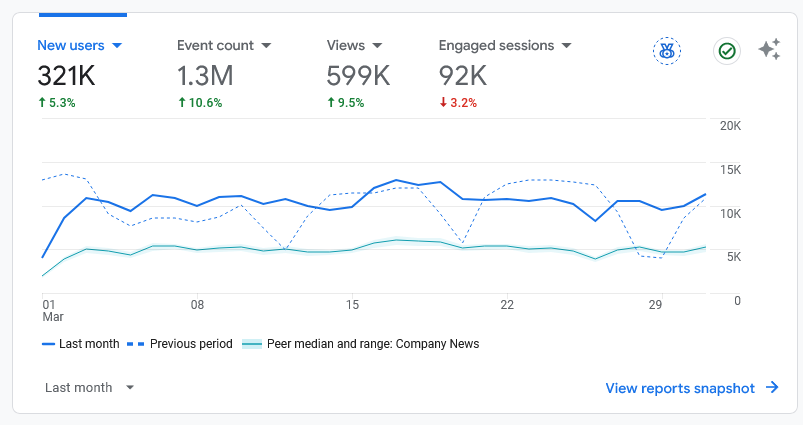Screen dimensions: 803x425
Task: Open the Engaged sessions dropdown arrow
Action: pos(566,46)
